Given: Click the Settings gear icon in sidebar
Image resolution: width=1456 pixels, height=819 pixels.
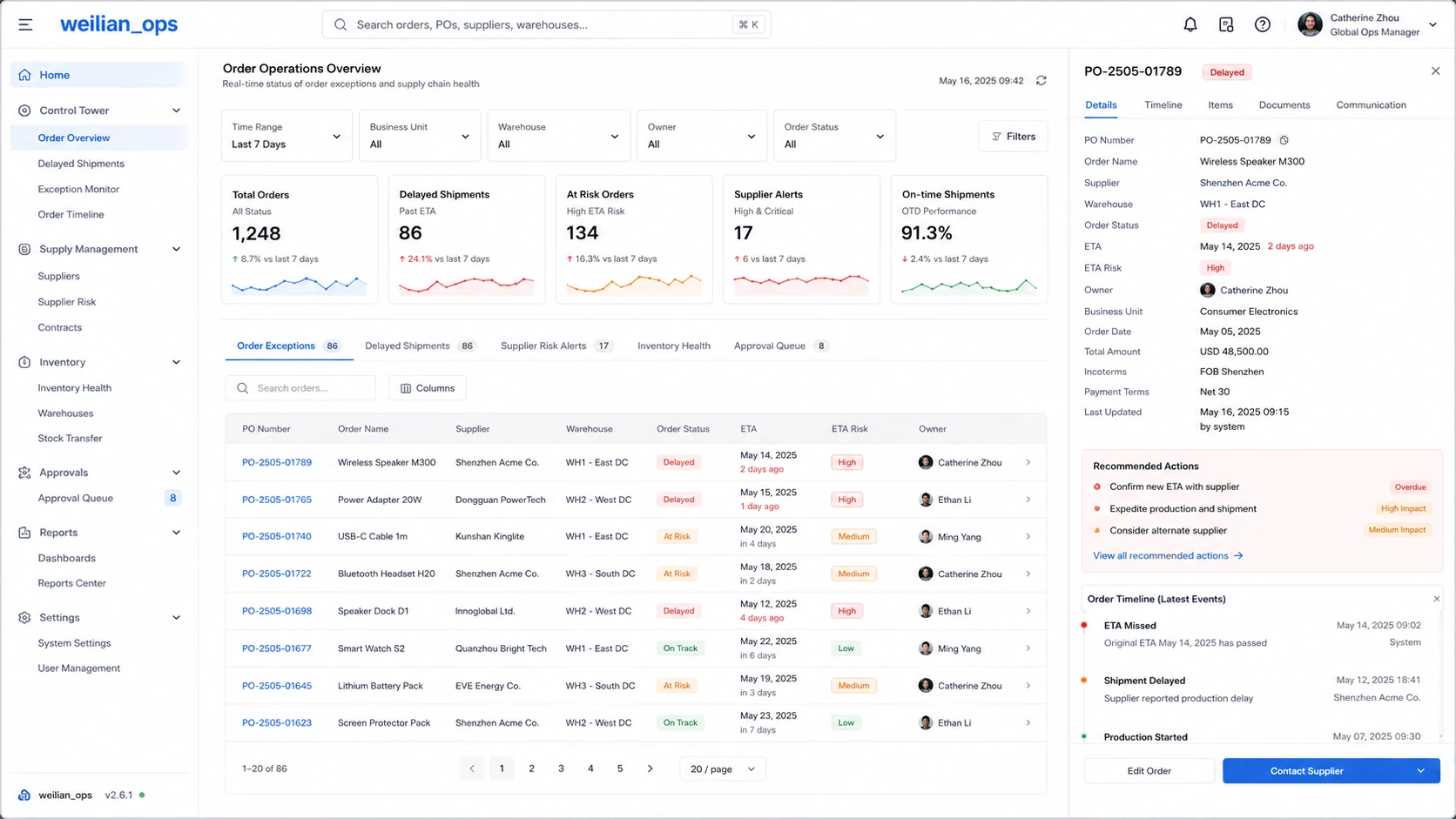Looking at the screenshot, I should coord(24,617).
